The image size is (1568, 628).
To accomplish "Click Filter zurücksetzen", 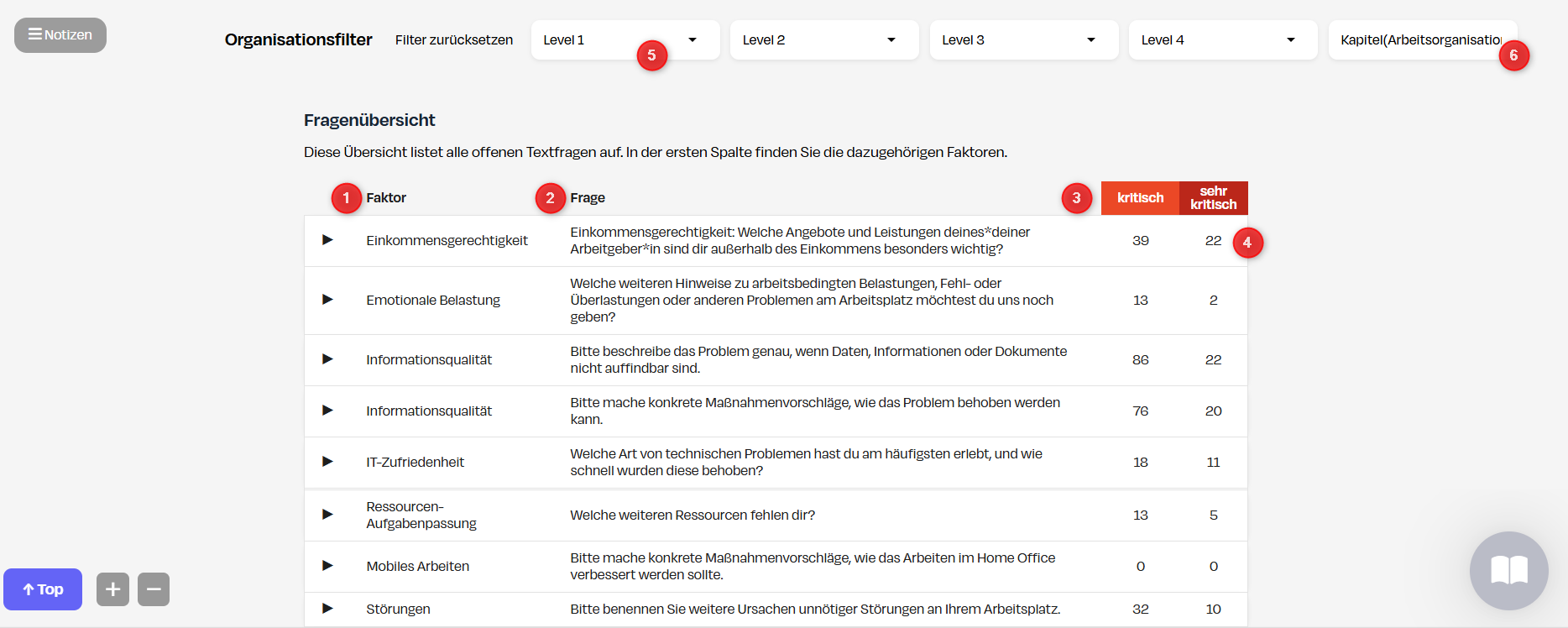I will click(x=453, y=40).
